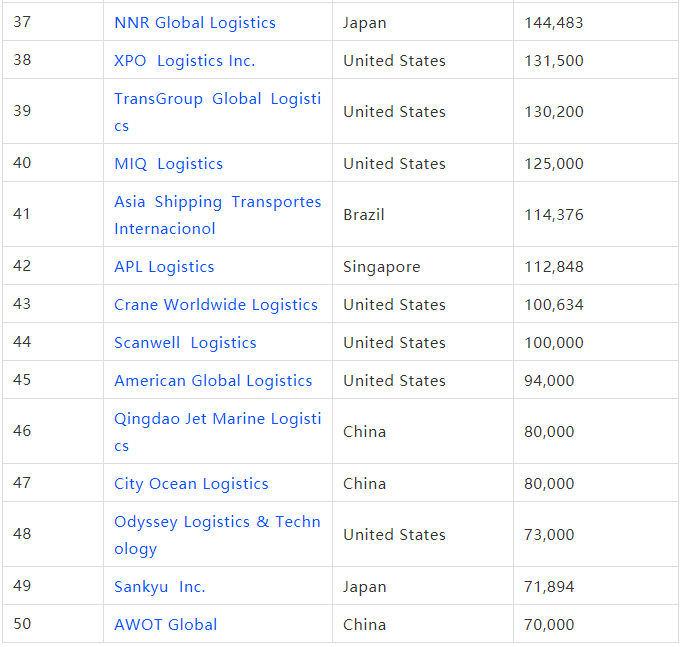Open TransGroup Global Logistics company link
Screen dimensions: 682x647
[x=217, y=99]
